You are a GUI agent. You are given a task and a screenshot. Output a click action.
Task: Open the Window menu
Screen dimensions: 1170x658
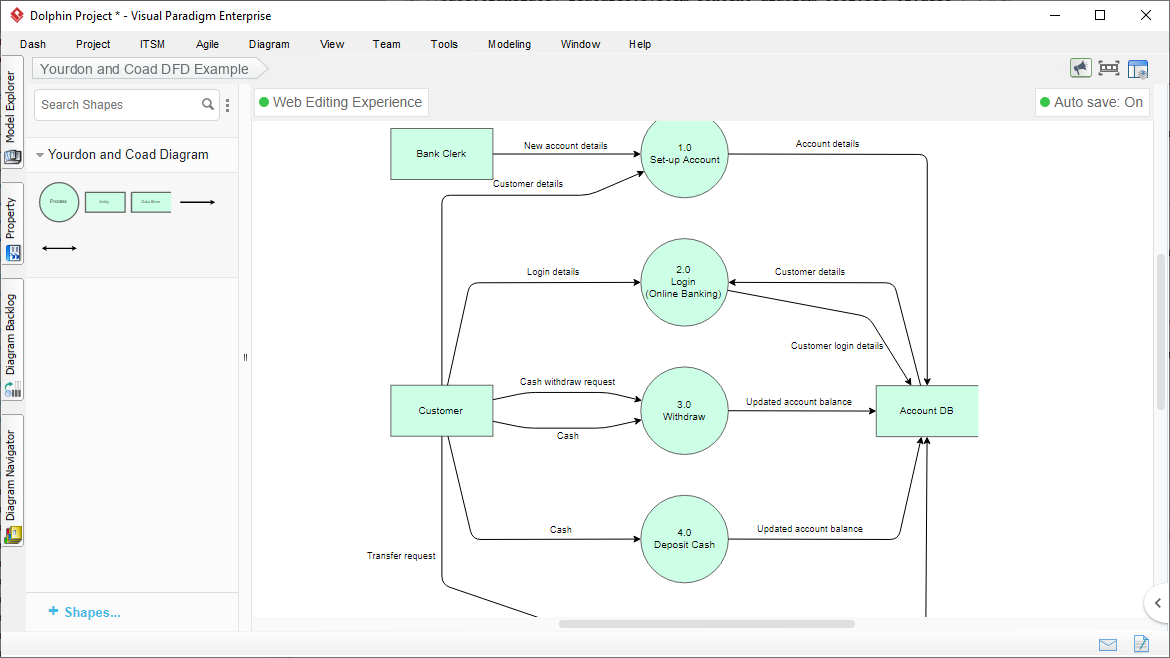(x=581, y=44)
